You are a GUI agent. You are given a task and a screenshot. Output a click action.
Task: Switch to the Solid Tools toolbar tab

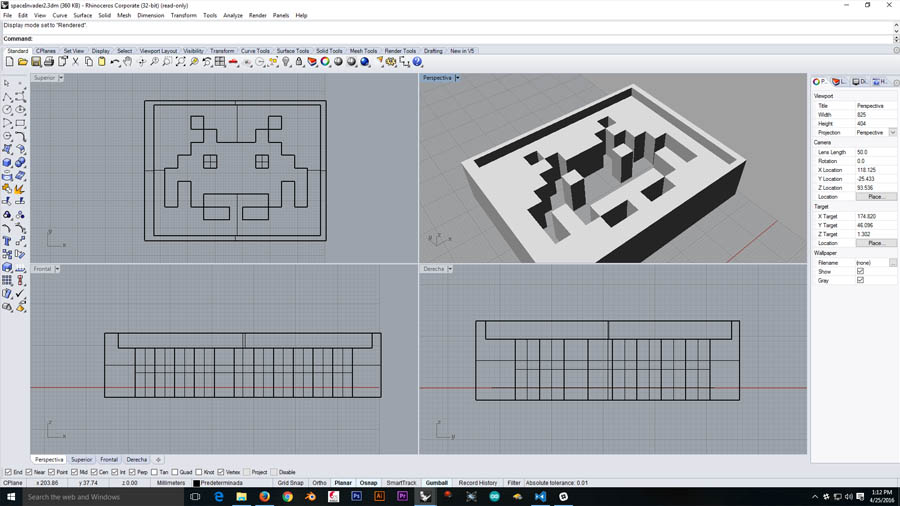329,51
